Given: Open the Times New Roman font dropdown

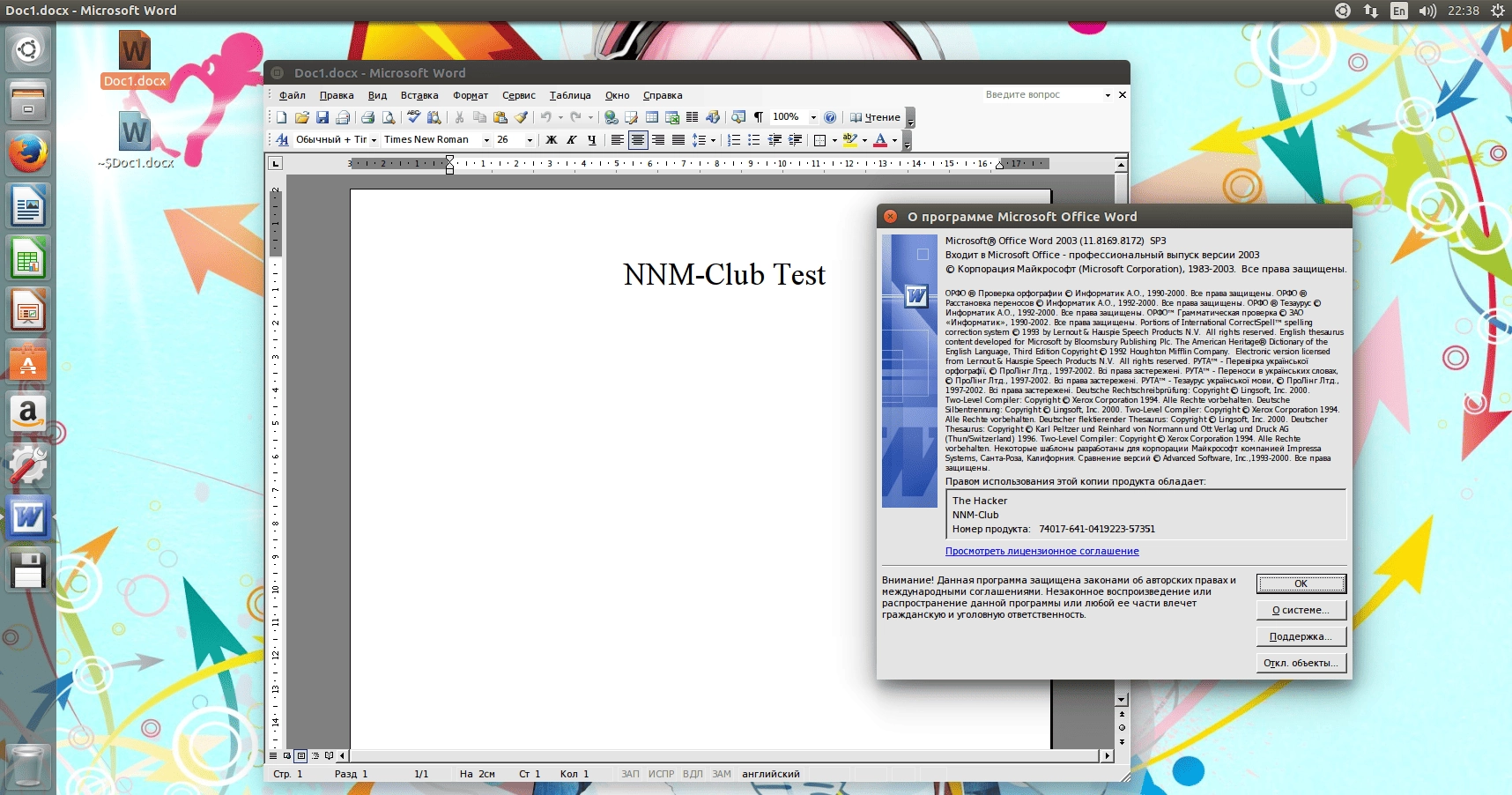Looking at the screenshot, I should [486, 140].
